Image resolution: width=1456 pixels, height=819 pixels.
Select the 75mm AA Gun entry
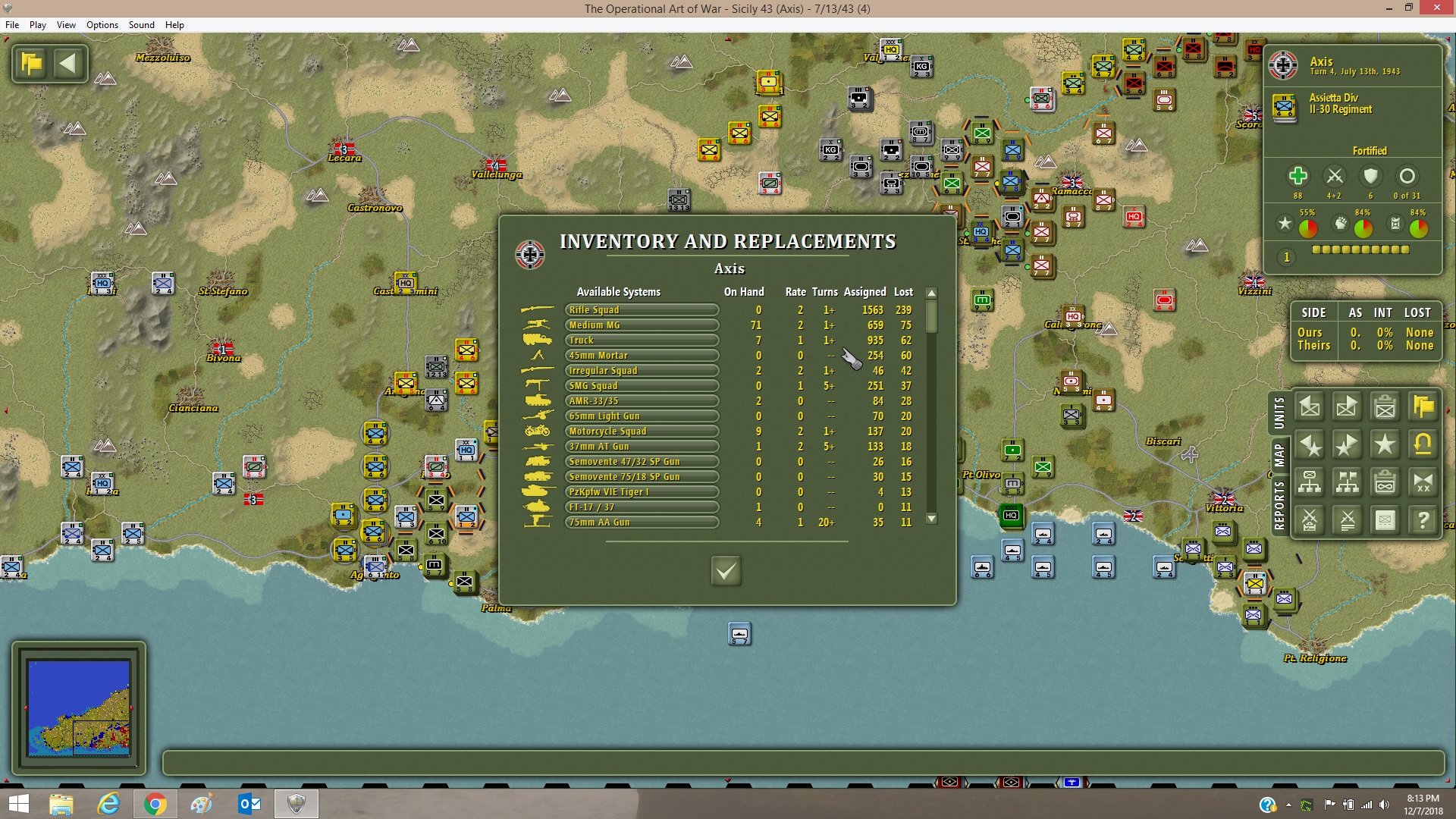(642, 522)
